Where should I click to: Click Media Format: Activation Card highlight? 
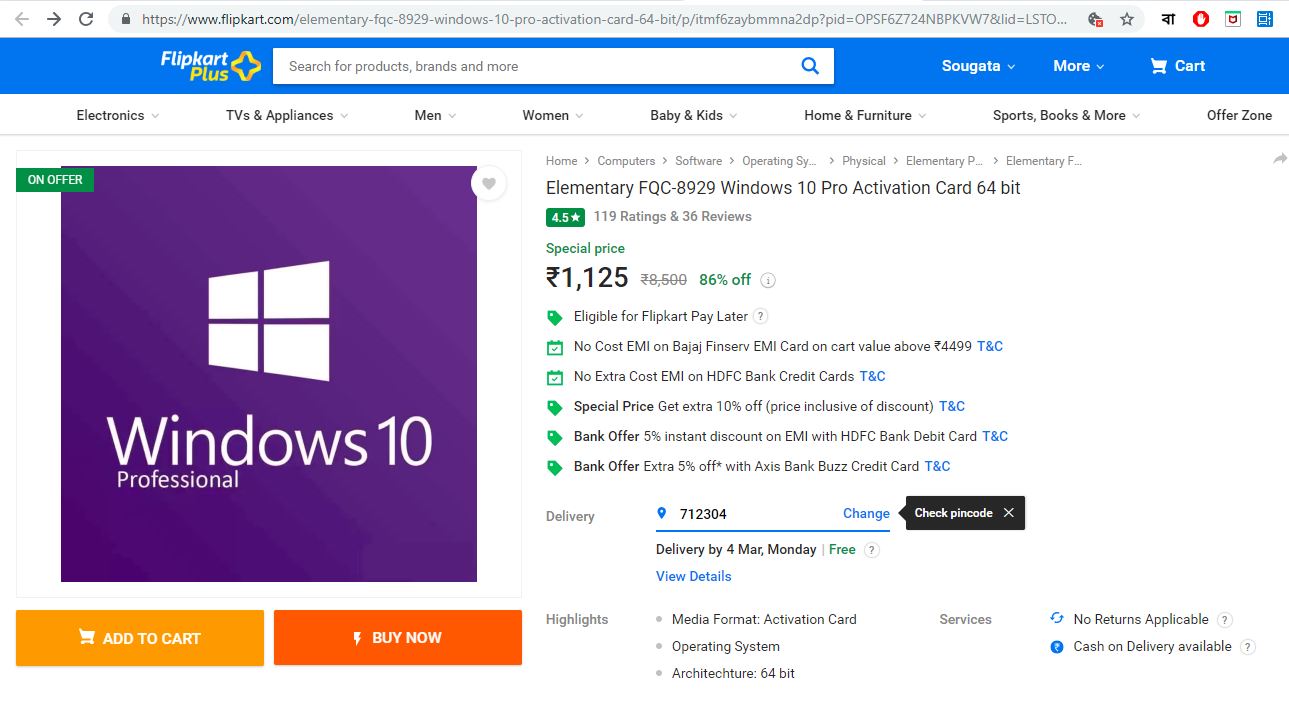[x=764, y=619]
